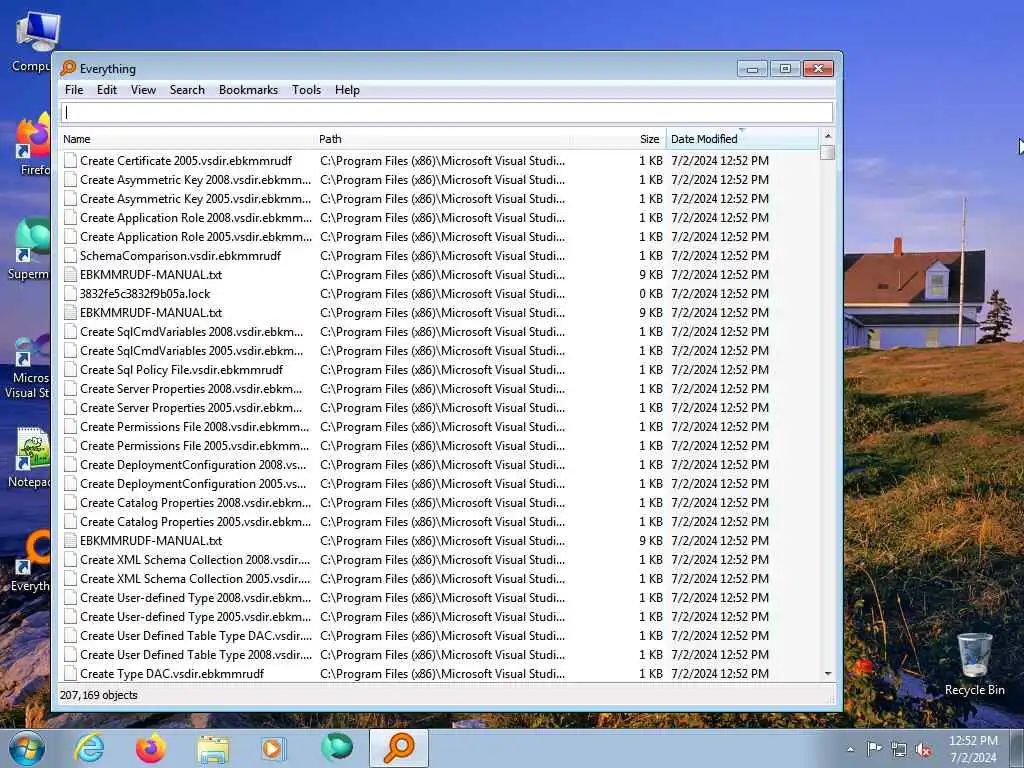The width and height of the screenshot is (1024, 768).
Task: Select Create XML Schema Collection 2005 icon
Action: click(x=70, y=579)
